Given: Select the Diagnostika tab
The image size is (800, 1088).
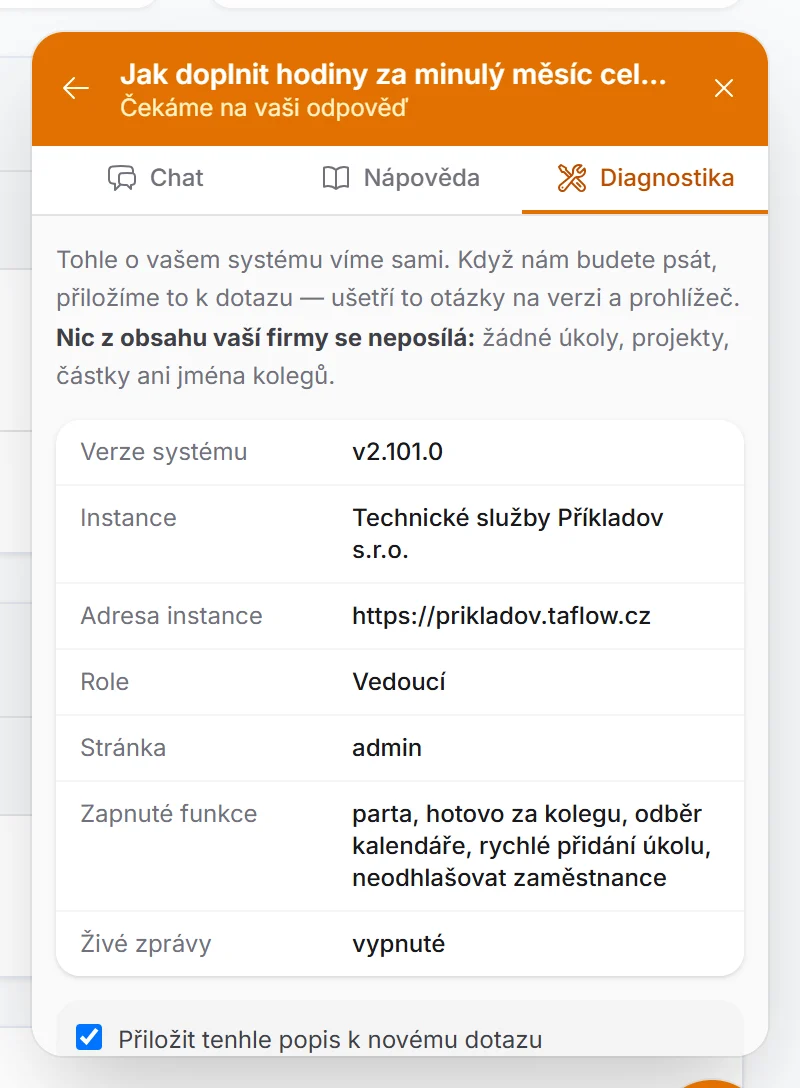Looking at the screenshot, I should coord(645,178).
